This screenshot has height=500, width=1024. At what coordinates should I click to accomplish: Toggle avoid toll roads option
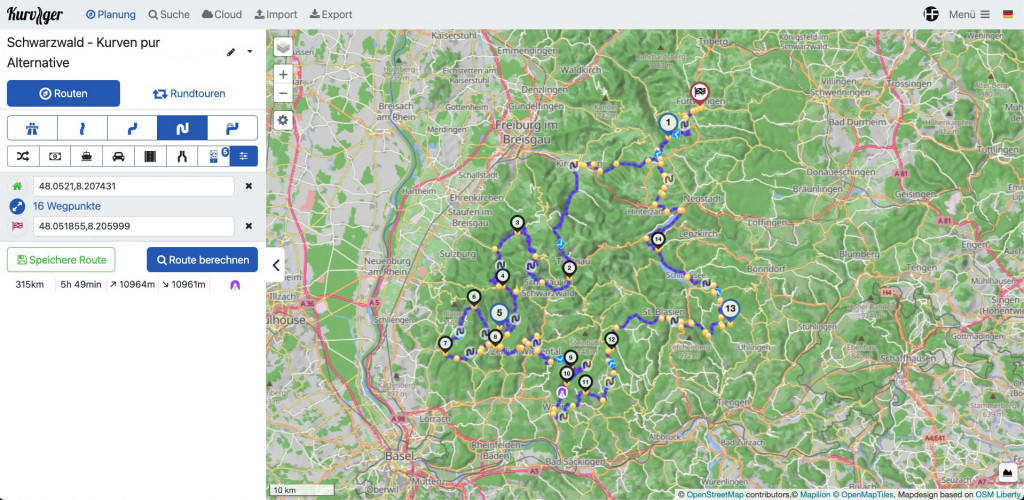click(57, 156)
